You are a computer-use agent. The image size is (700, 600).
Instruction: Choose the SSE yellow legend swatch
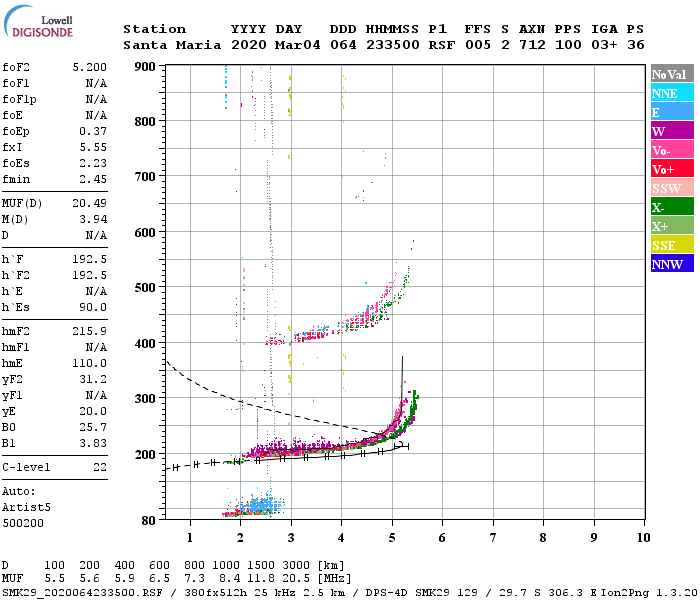[672, 245]
